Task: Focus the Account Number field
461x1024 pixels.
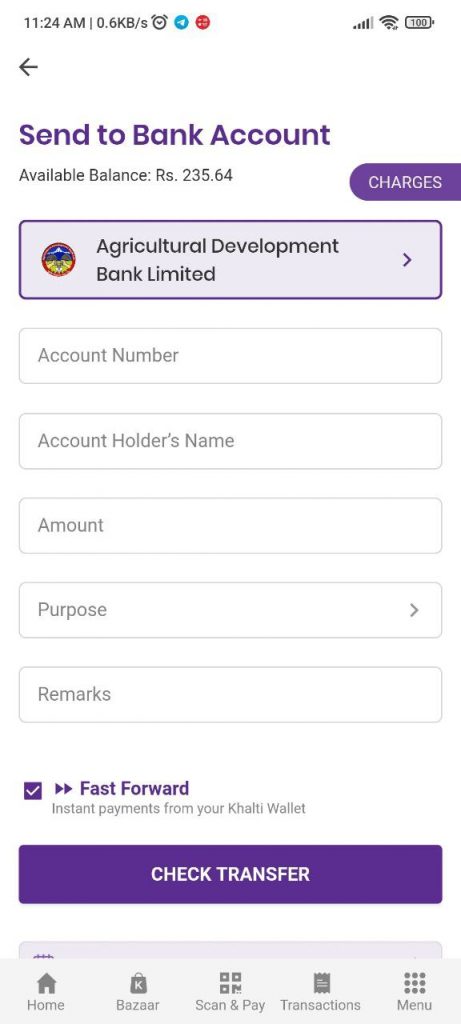Action: pyautogui.click(x=230, y=356)
